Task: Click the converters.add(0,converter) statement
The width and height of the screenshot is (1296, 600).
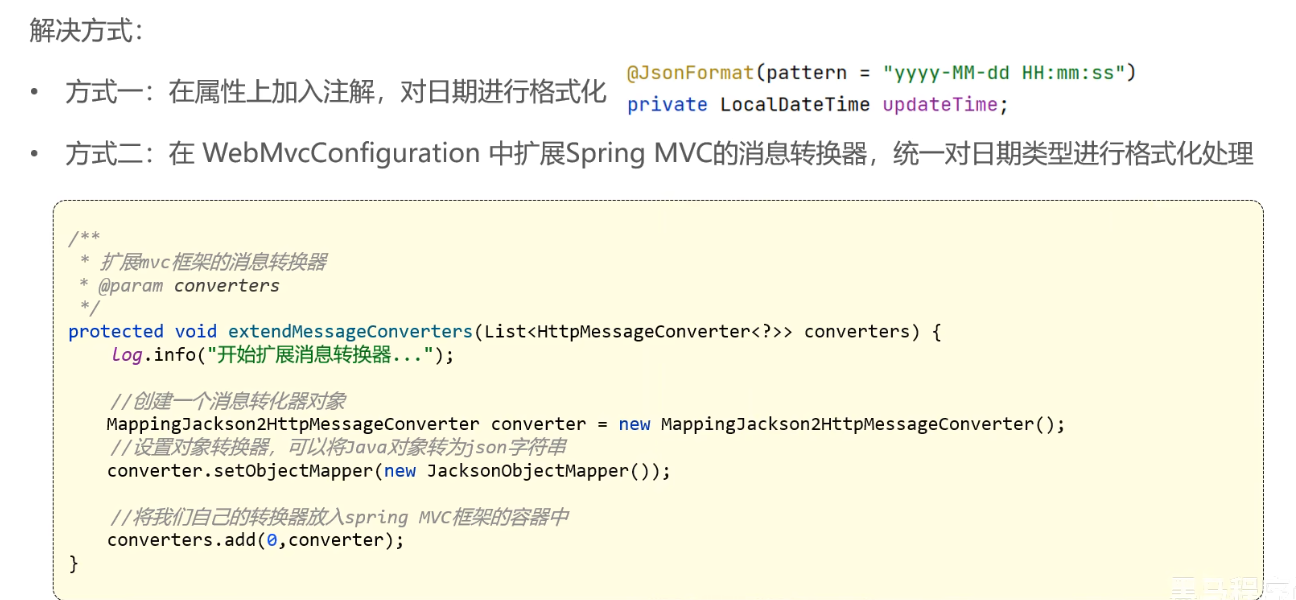Action: 255,540
